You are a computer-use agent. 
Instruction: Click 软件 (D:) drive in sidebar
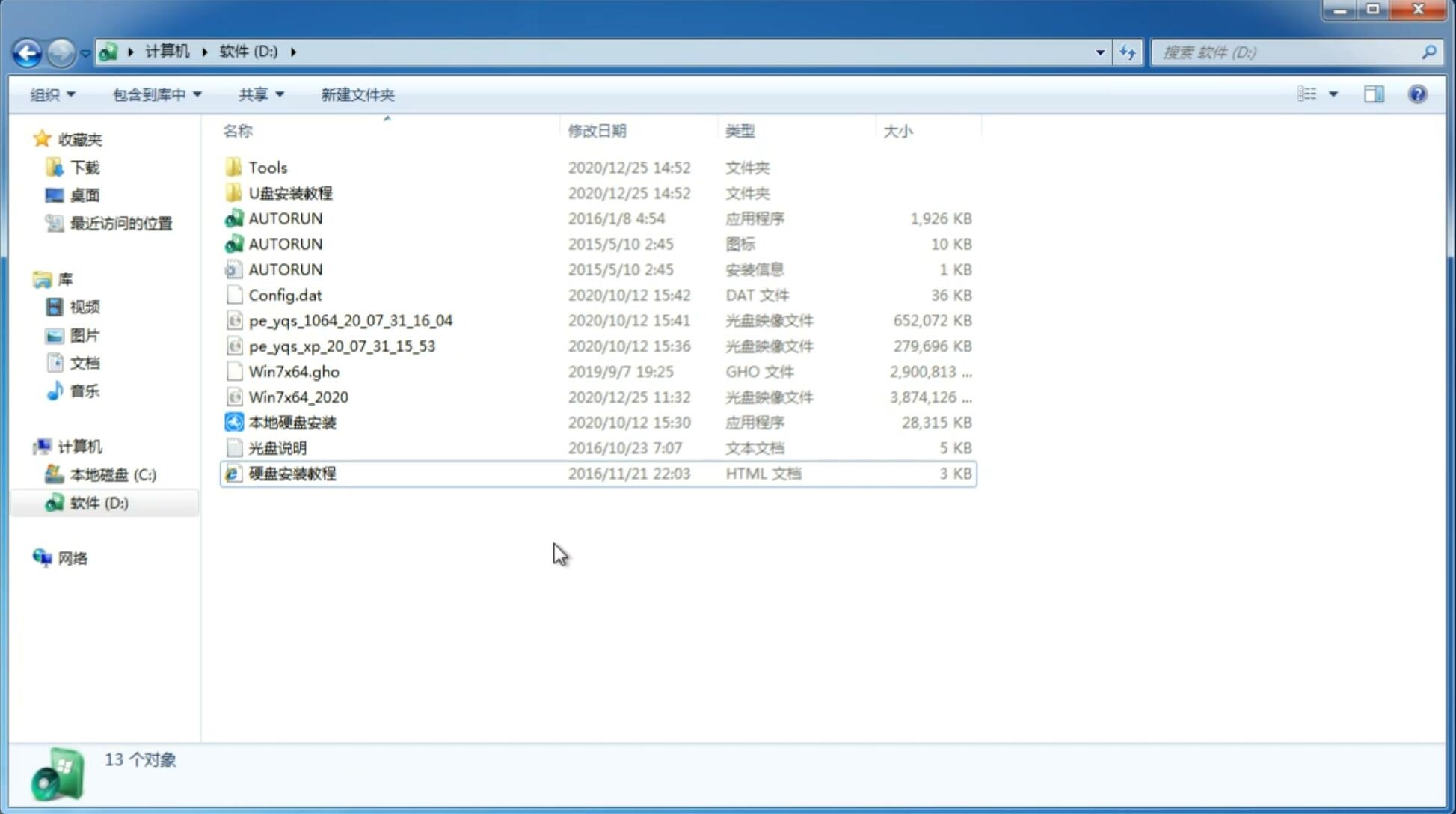98,502
